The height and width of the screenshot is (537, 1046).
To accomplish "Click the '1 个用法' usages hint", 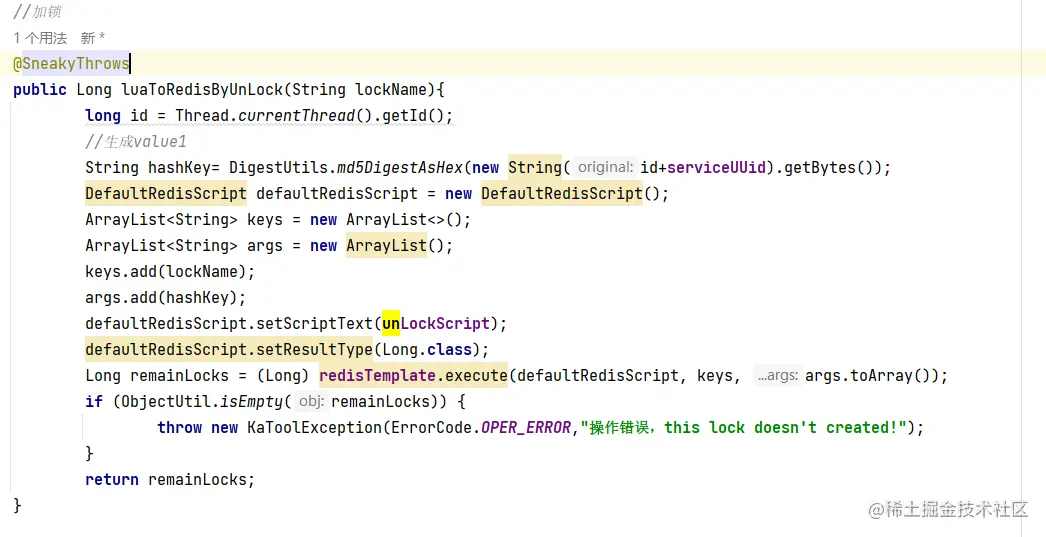I will 40,38.
